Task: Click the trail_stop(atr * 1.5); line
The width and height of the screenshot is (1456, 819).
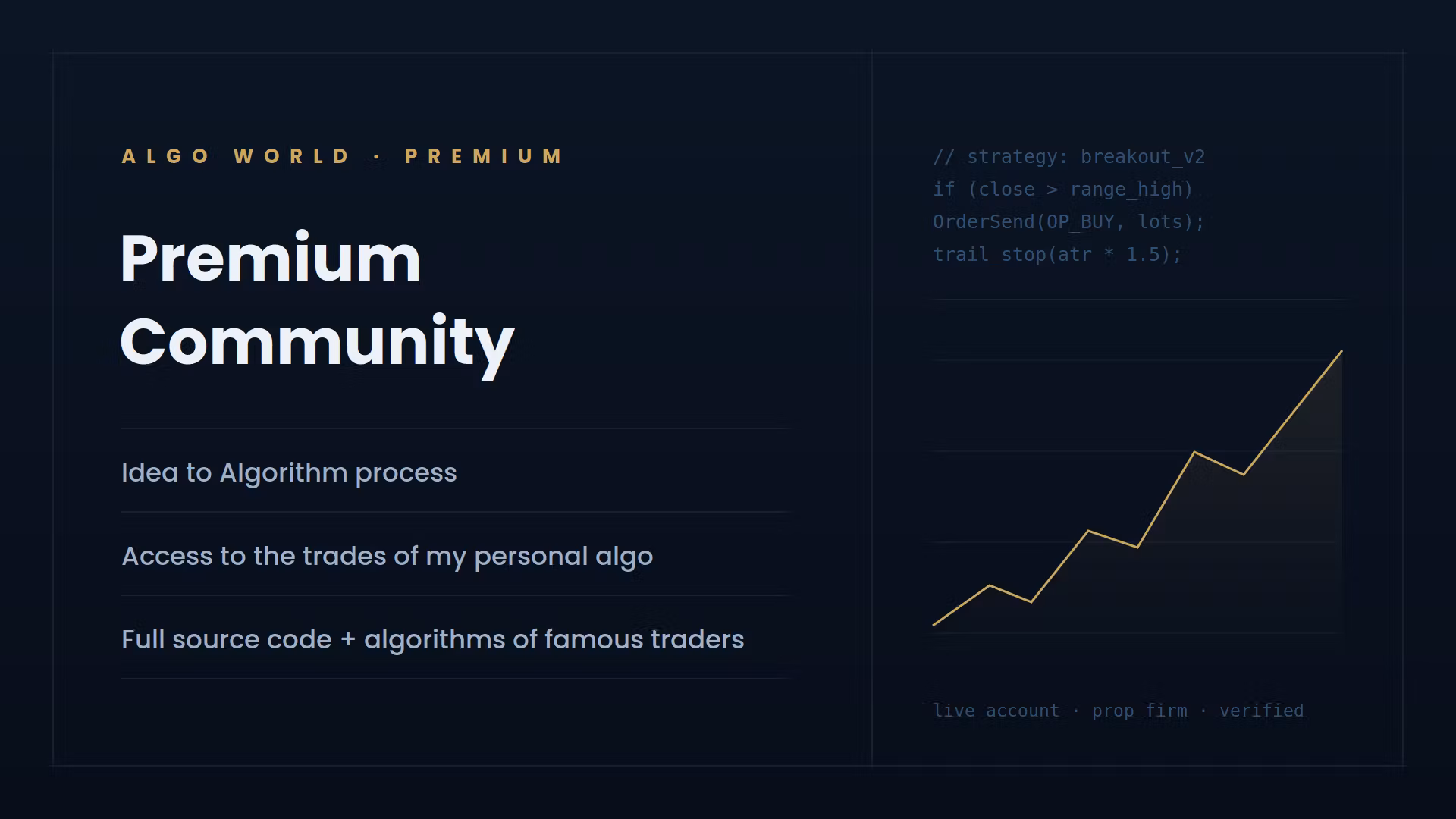Action: [x=1057, y=255]
